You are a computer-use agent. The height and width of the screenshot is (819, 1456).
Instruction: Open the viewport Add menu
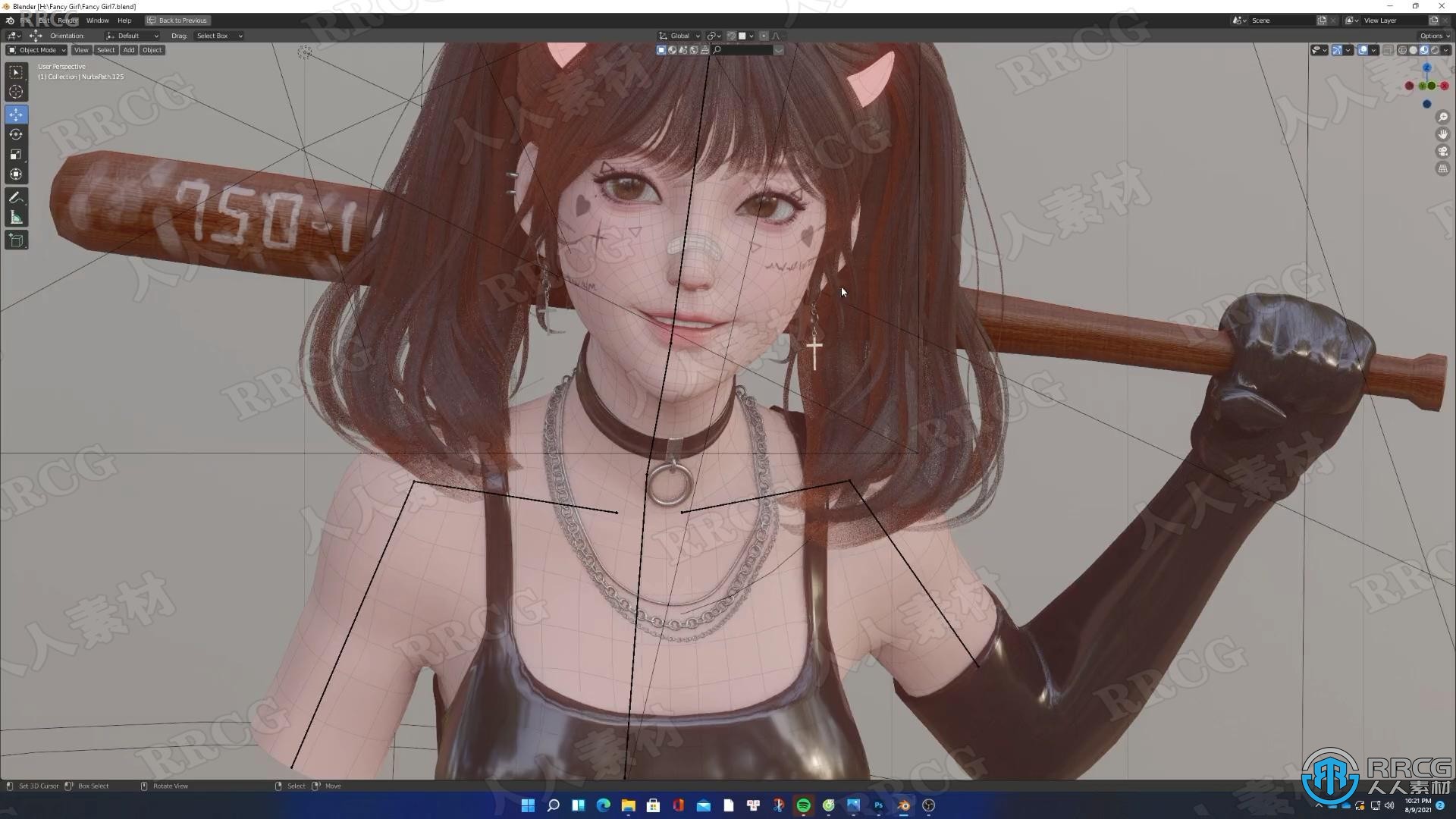pos(129,50)
